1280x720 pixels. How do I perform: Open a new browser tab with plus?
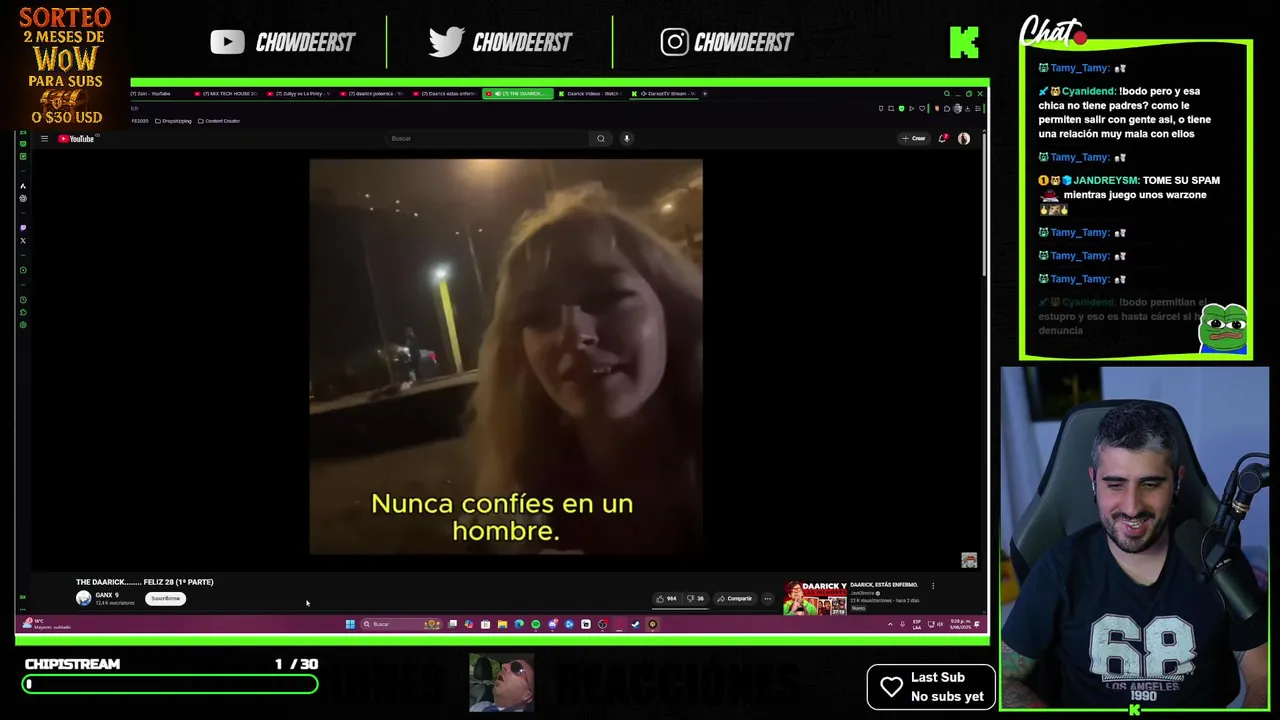coord(705,94)
